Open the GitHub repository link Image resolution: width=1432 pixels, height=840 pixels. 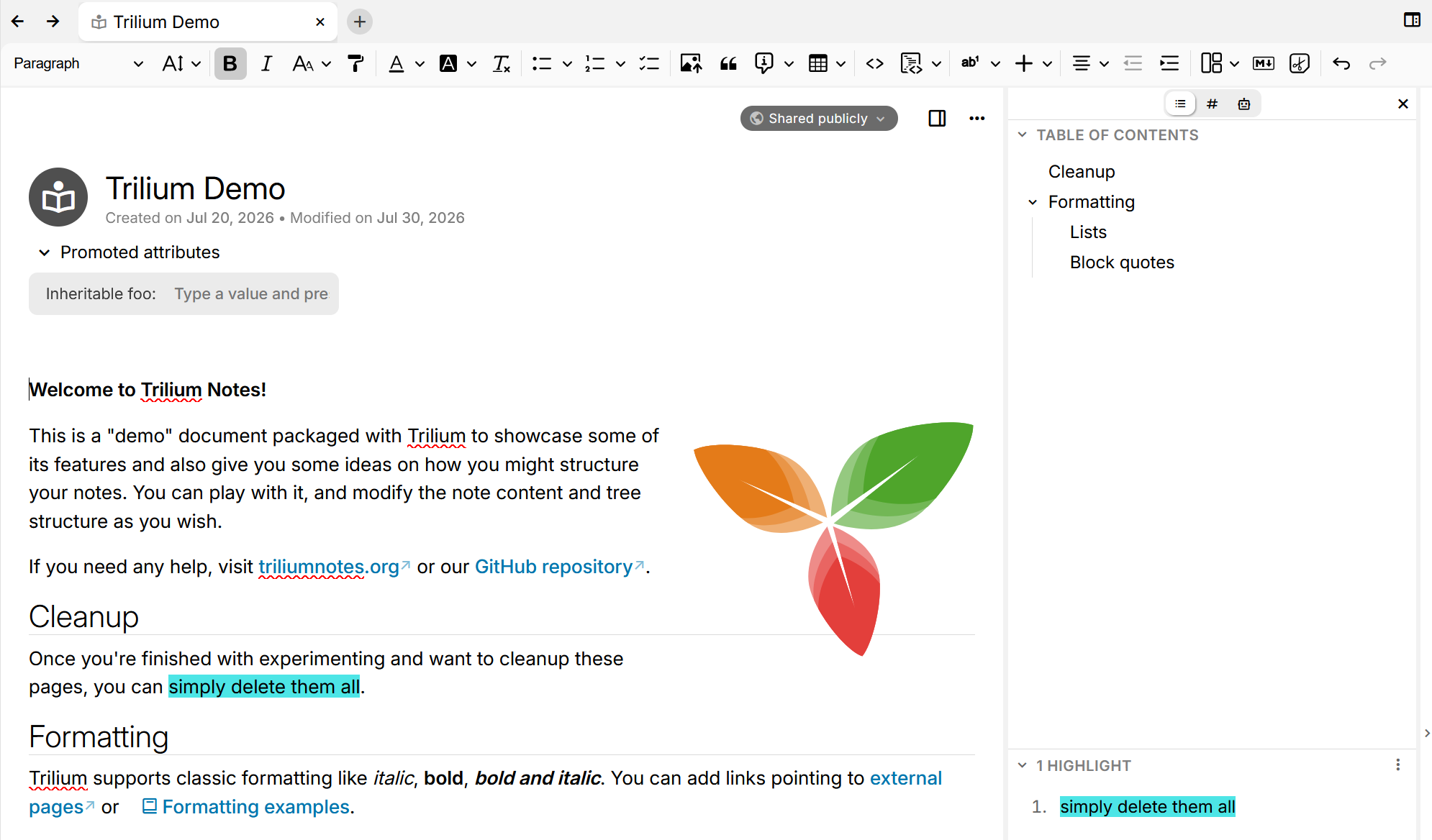click(553, 566)
